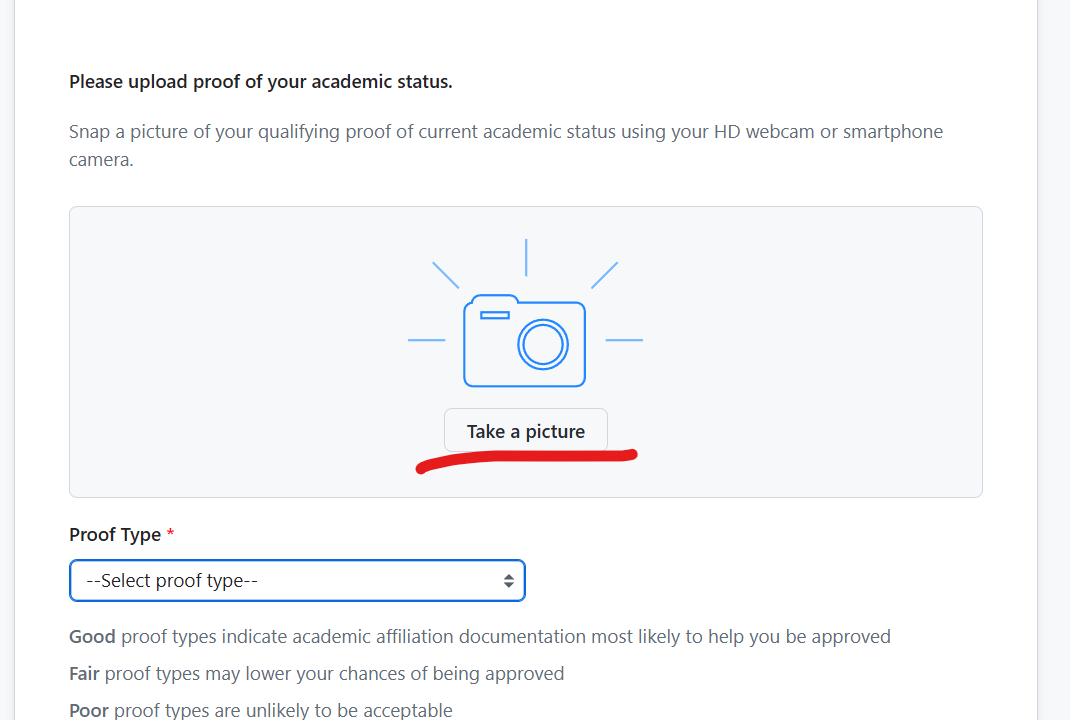This screenshot has height=720, width=1070.
Task: Click the bold word Good
Action: coord(92,637)
